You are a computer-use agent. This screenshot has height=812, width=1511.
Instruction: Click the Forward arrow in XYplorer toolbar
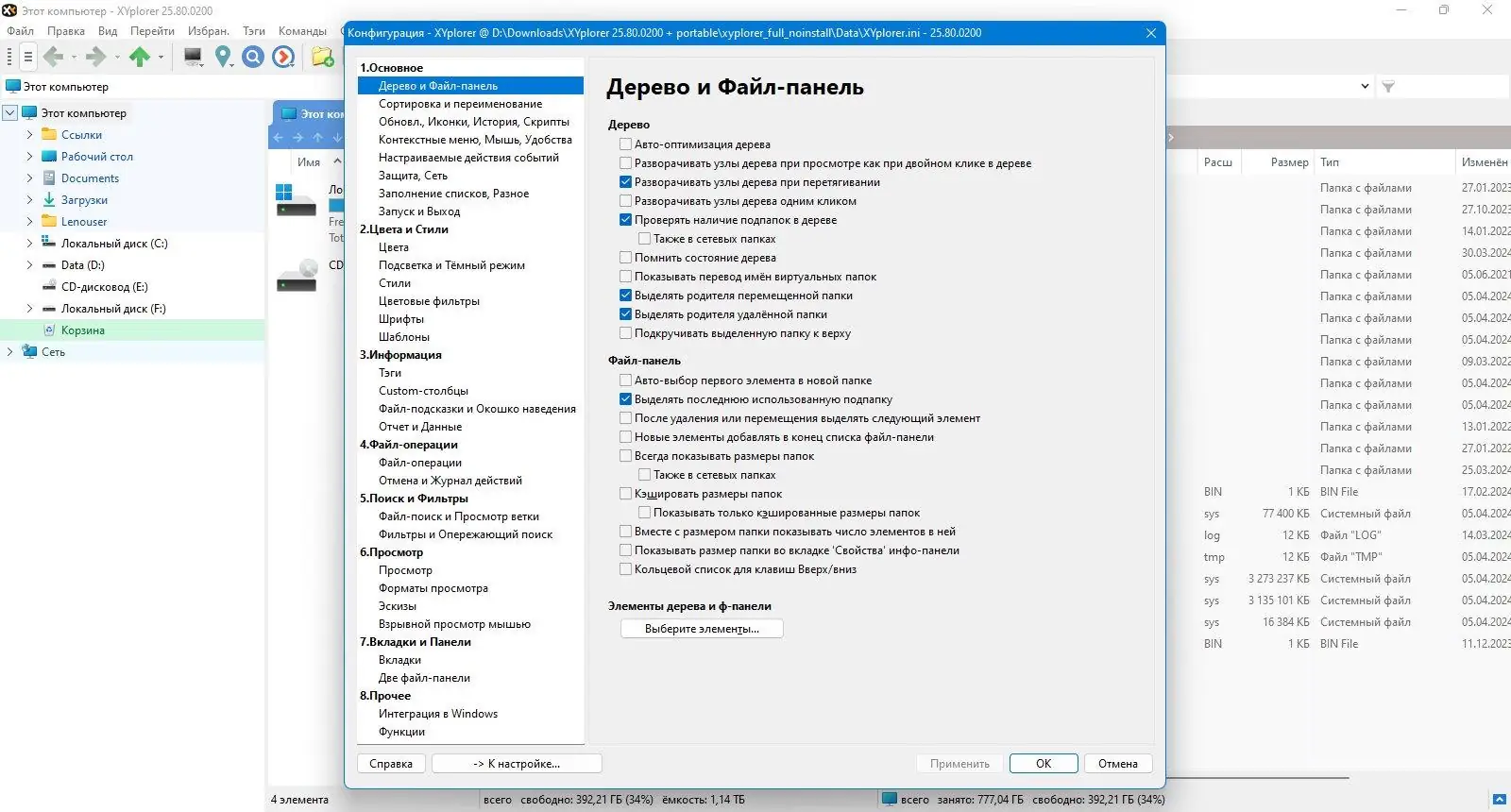pyautogui.click(x=95, y=58)
